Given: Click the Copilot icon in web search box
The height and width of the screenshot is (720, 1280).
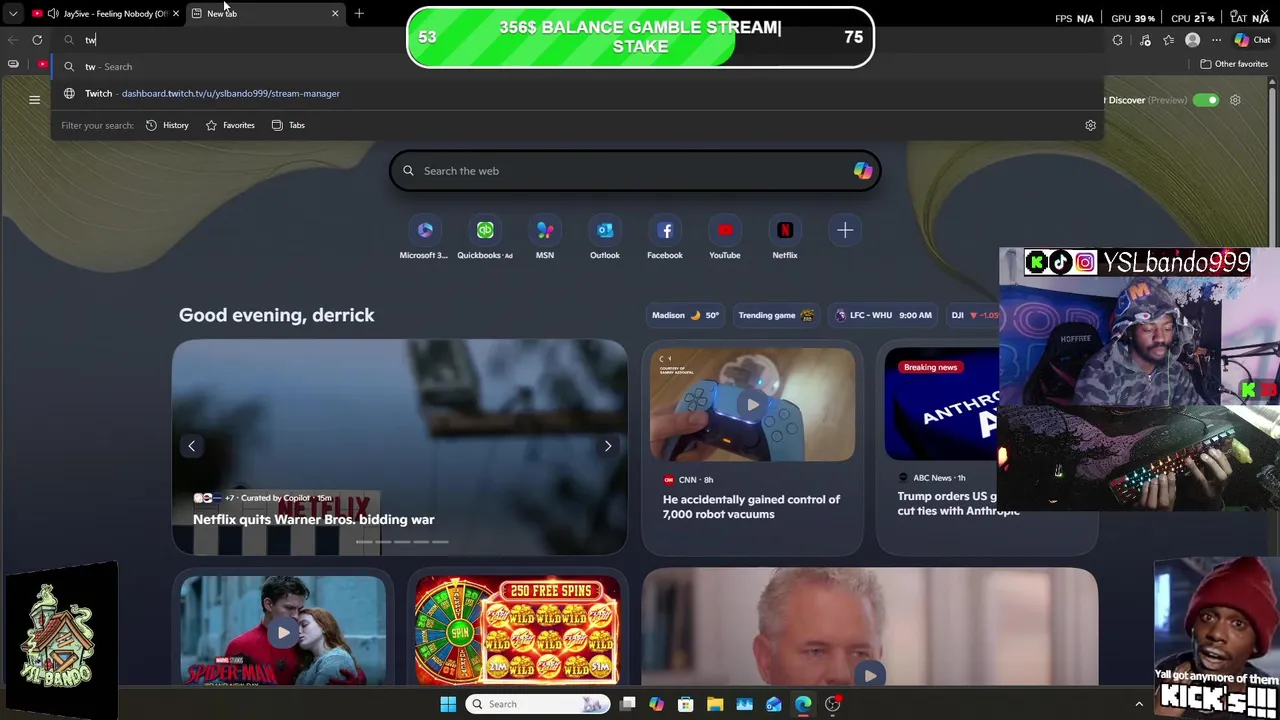Looking at the screenshot, I should tap(863, 171).
